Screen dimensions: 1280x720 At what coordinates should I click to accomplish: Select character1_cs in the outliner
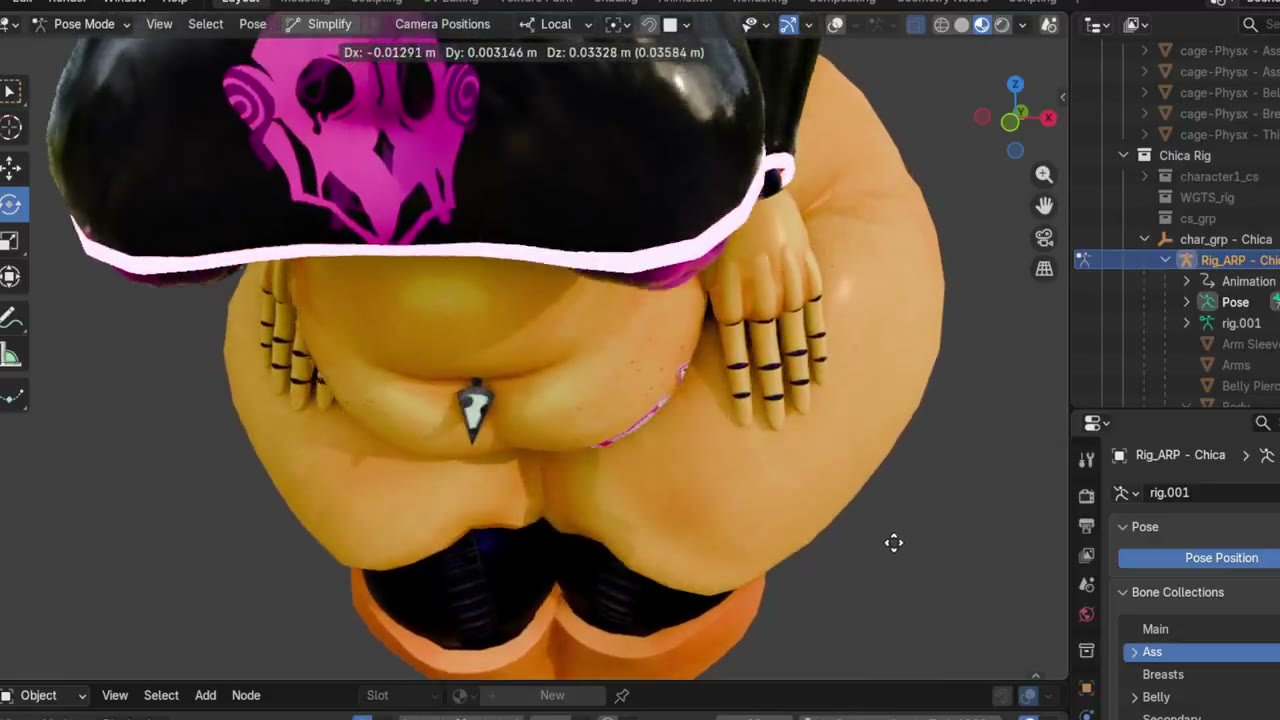(1219, 177)
